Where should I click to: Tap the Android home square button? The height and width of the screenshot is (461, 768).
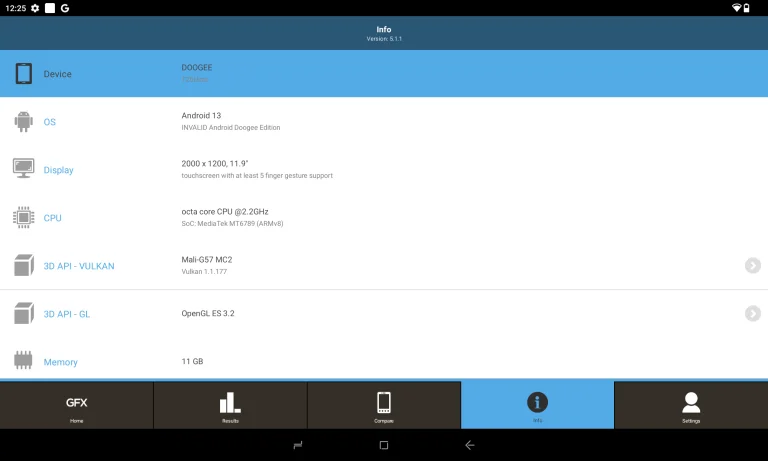384,445
